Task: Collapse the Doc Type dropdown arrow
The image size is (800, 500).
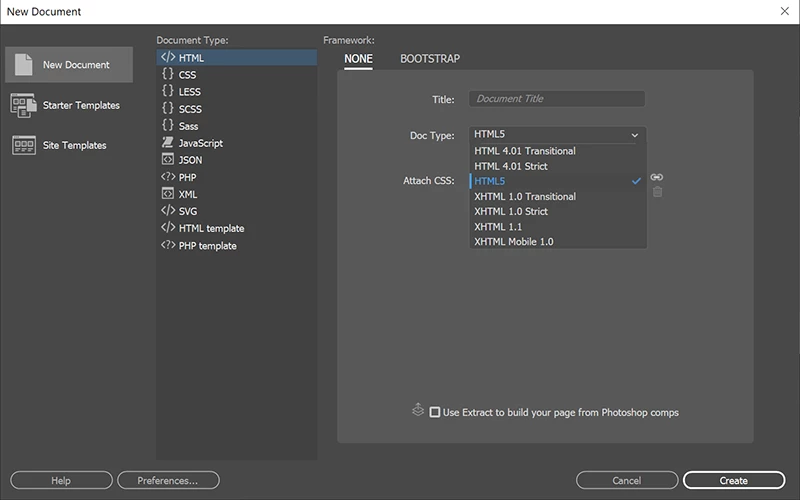Action: tap(635, 135)
